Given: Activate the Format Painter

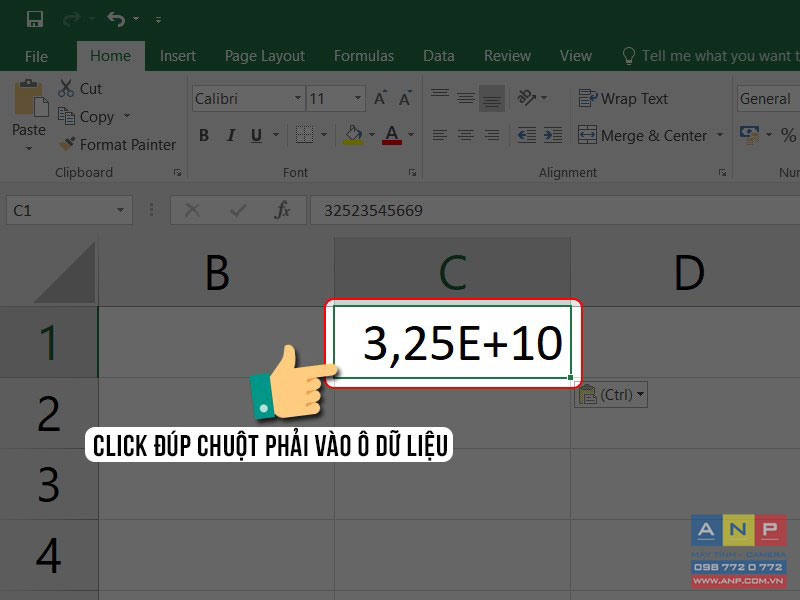Looking at the screenshot, I should [x=118, y=145].
